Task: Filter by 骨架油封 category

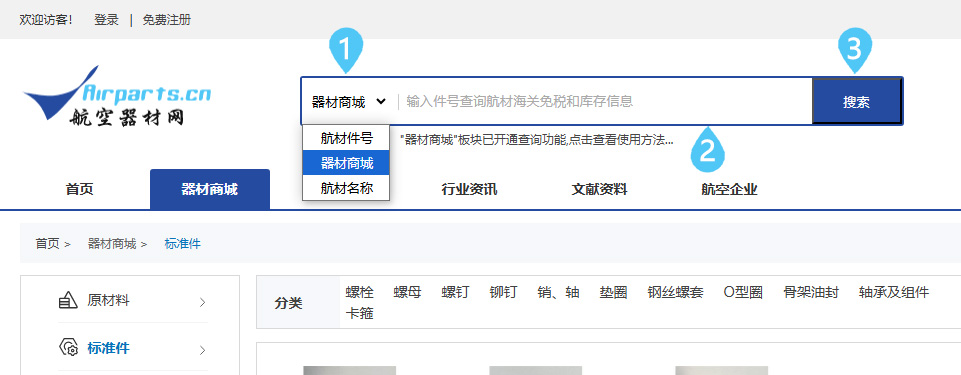Action: click(811, 292)
